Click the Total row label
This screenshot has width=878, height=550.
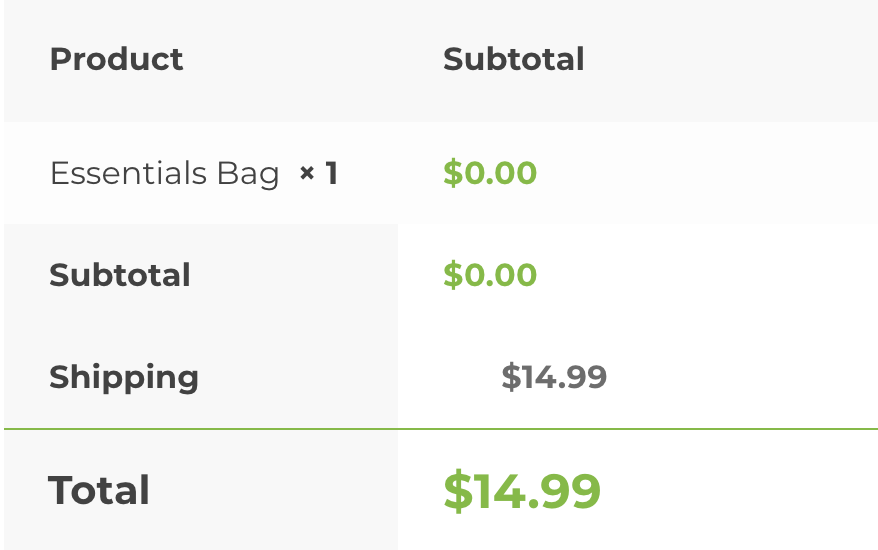[x=99, y=490]
